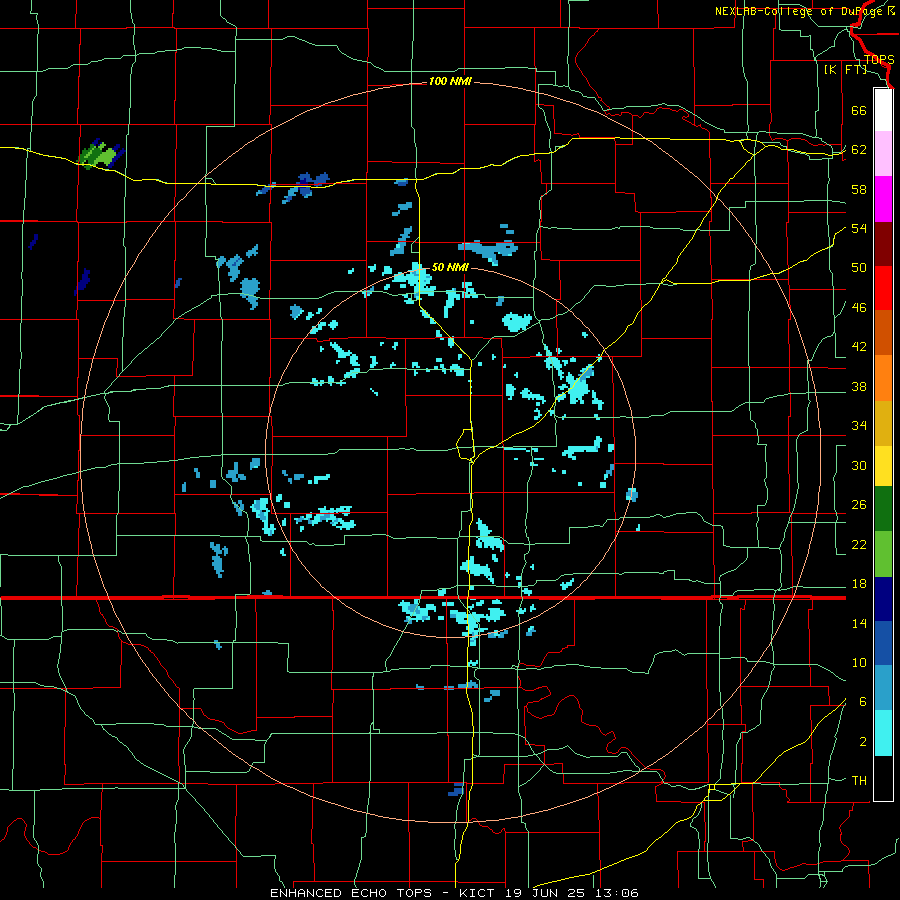
Task: Click the legend value '62'
Action: tap(859, 150)
